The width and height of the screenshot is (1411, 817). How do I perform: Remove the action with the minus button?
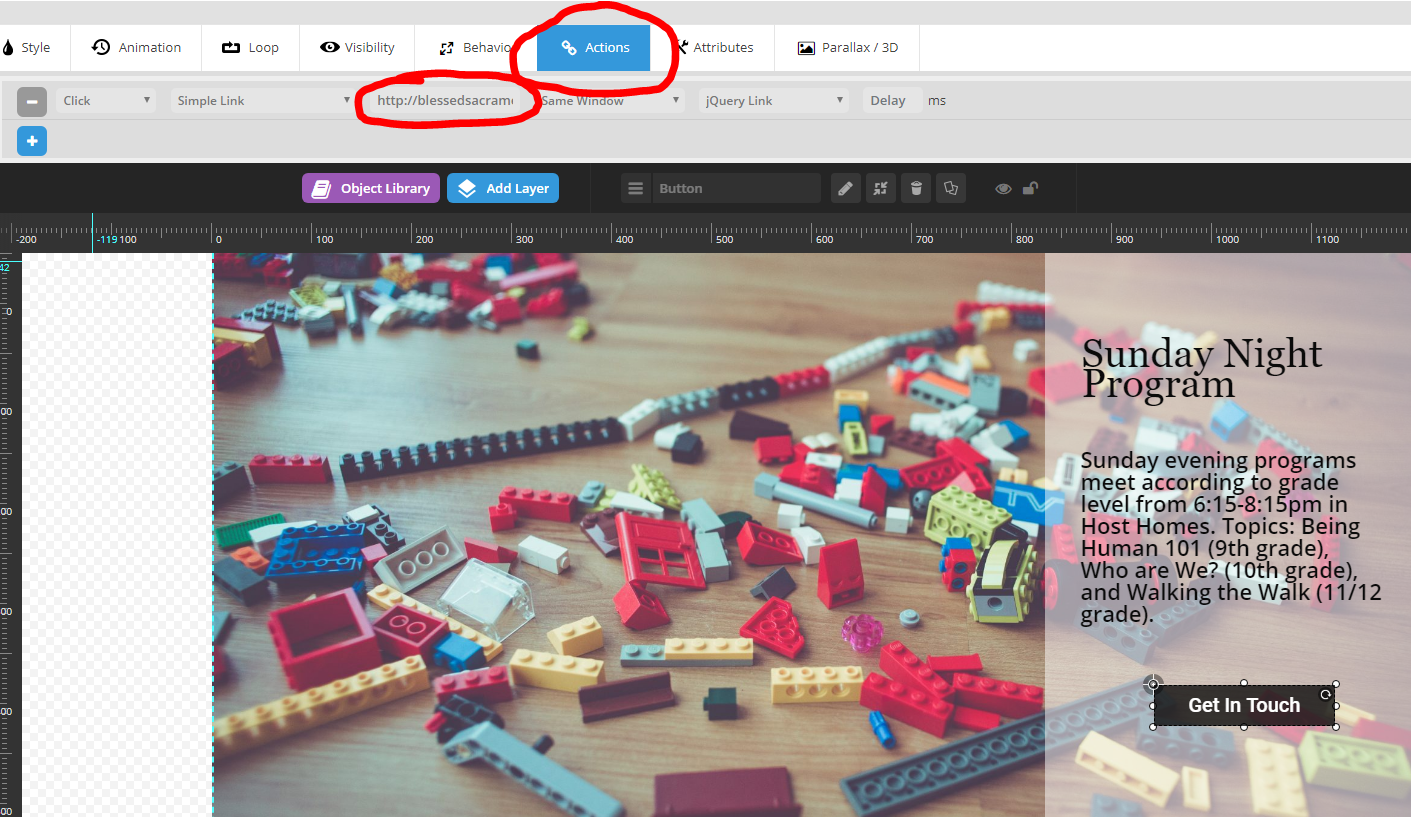tap(32, 101)
